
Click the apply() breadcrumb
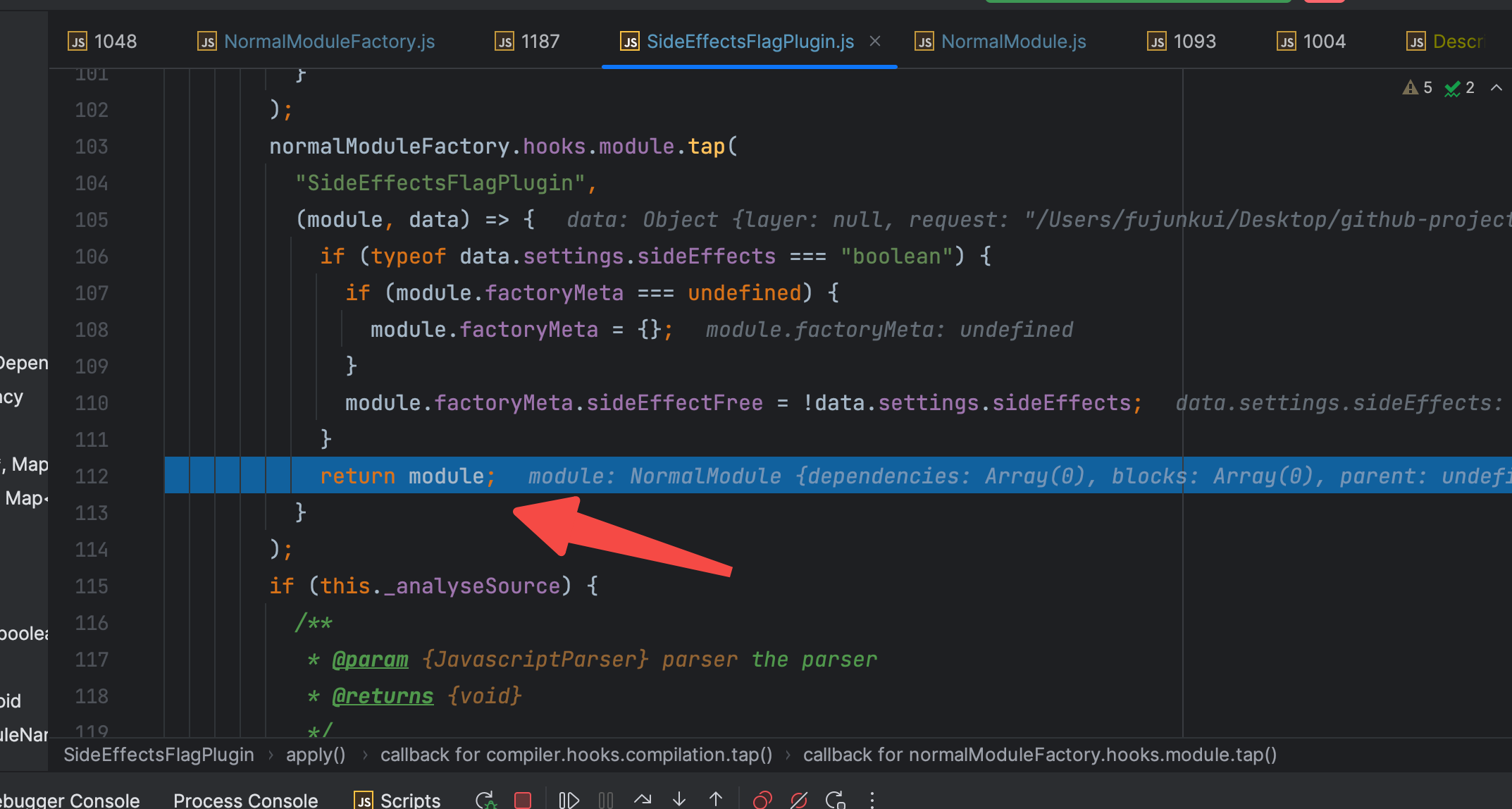click(x=316, y=755)
